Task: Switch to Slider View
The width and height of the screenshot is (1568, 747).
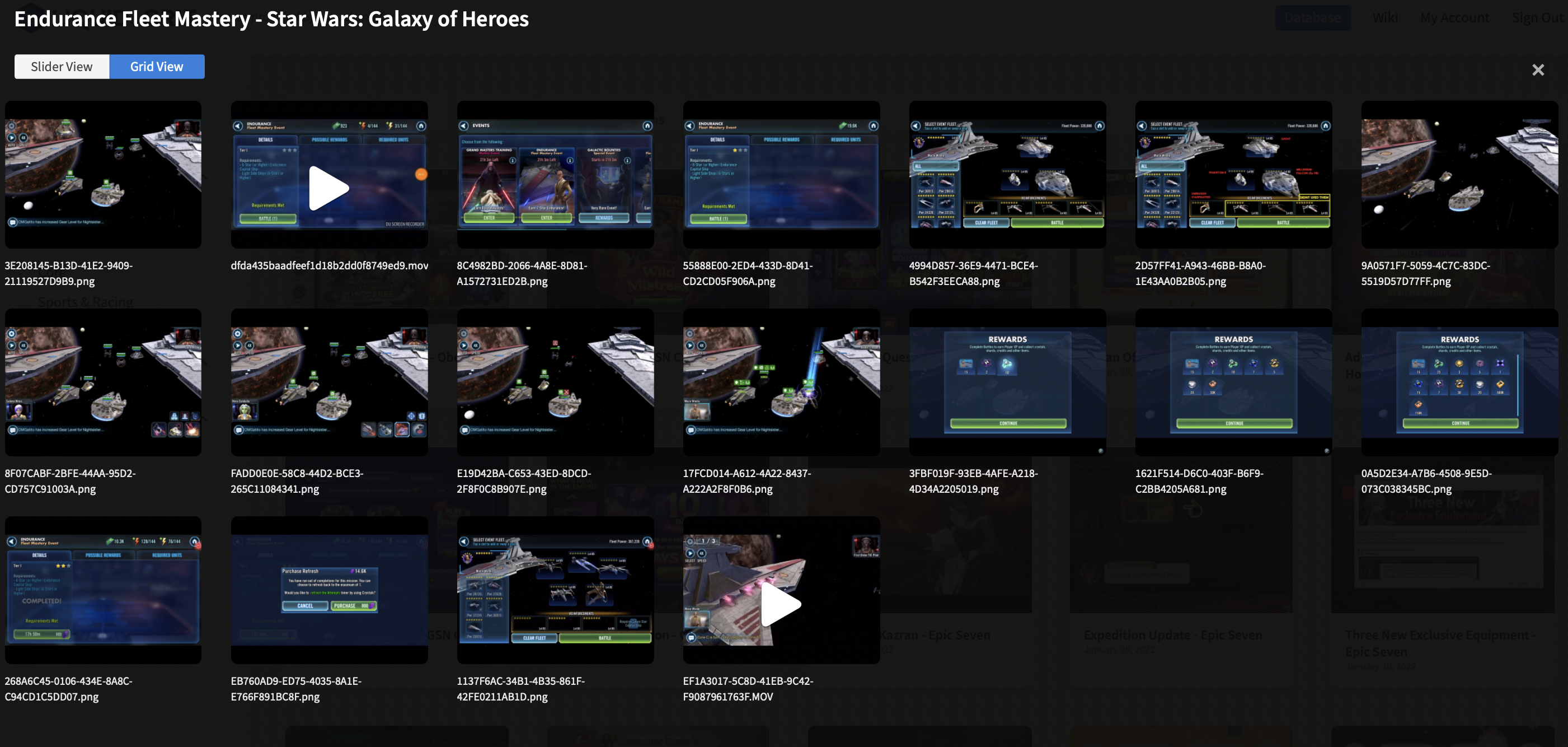Action: [x=62, y=67]
